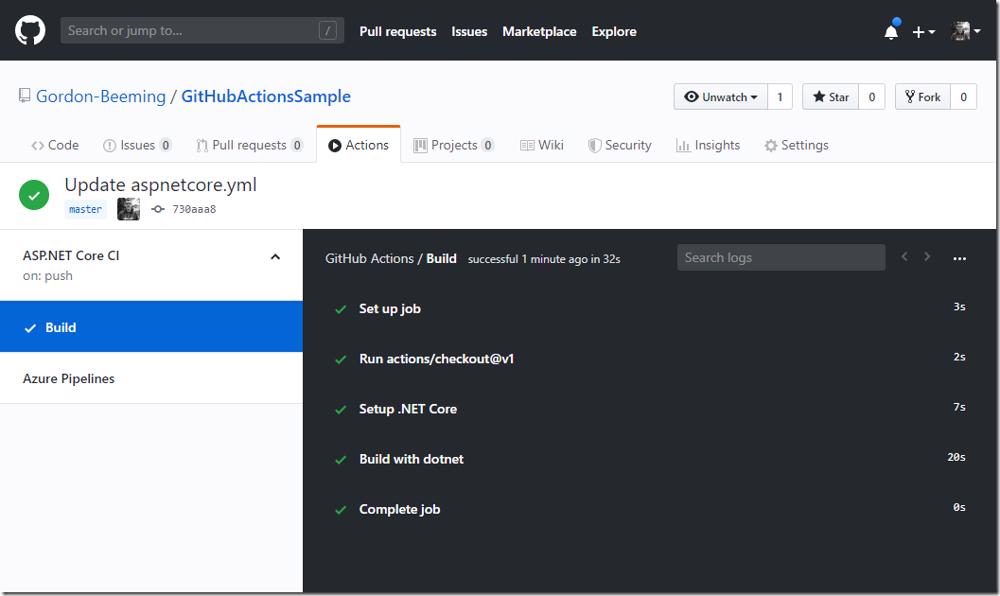Open the GitHubActionsSample repository link
This screenshot has height=596, width=1000.
point(266,96)
